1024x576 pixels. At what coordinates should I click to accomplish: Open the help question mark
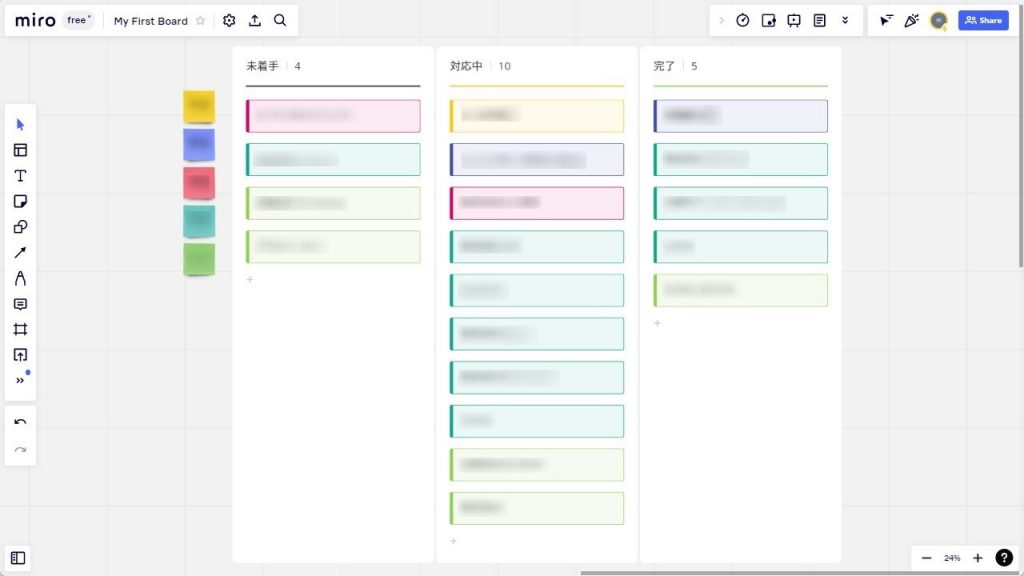pyautogui.click(x=1004, y=558)
